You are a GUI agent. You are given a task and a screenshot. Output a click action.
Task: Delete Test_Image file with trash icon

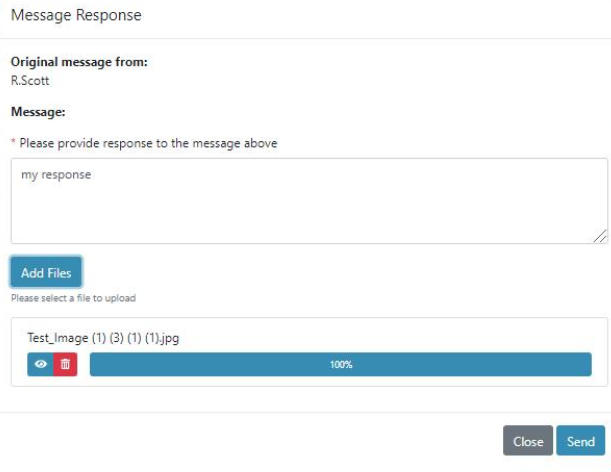[65, 364]
